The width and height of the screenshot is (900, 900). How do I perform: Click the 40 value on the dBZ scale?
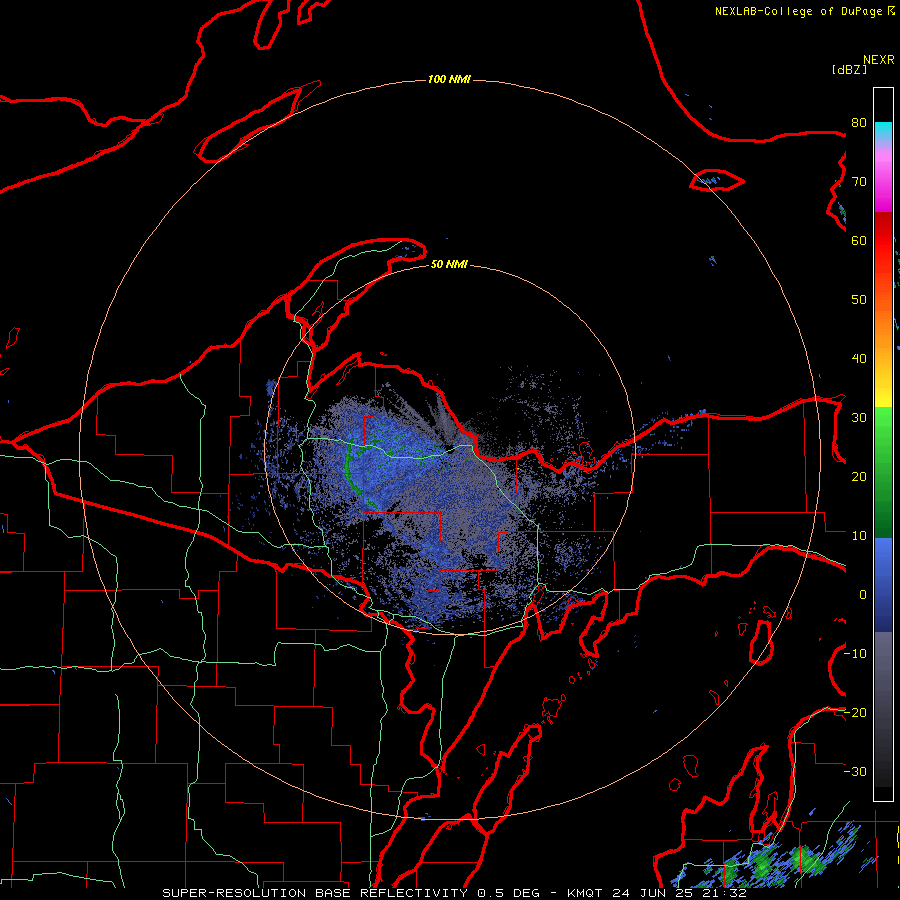[859, 359]
